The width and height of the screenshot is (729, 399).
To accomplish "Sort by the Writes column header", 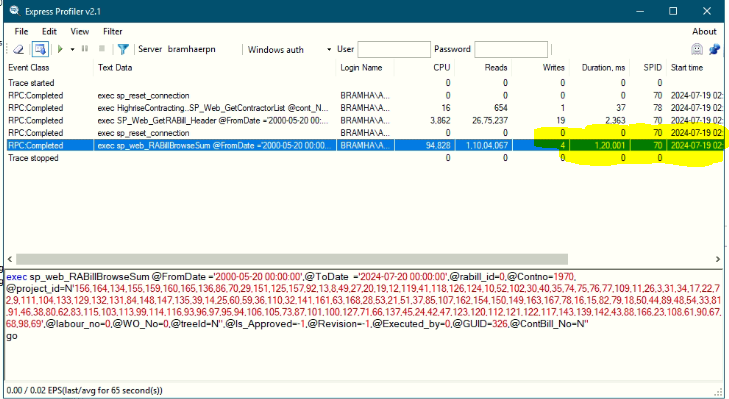I will point(541,67).
